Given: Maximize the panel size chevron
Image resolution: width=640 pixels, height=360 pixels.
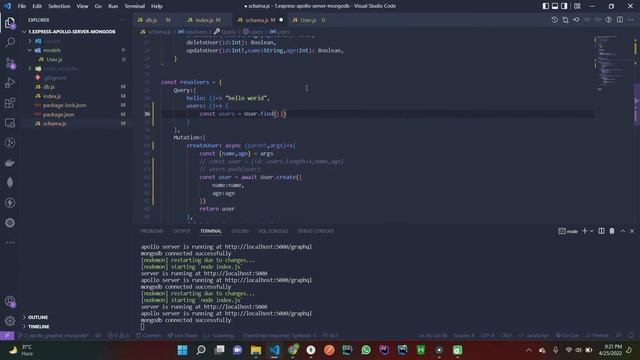Looking at the screenshot, I should click(x=623, y=231).
